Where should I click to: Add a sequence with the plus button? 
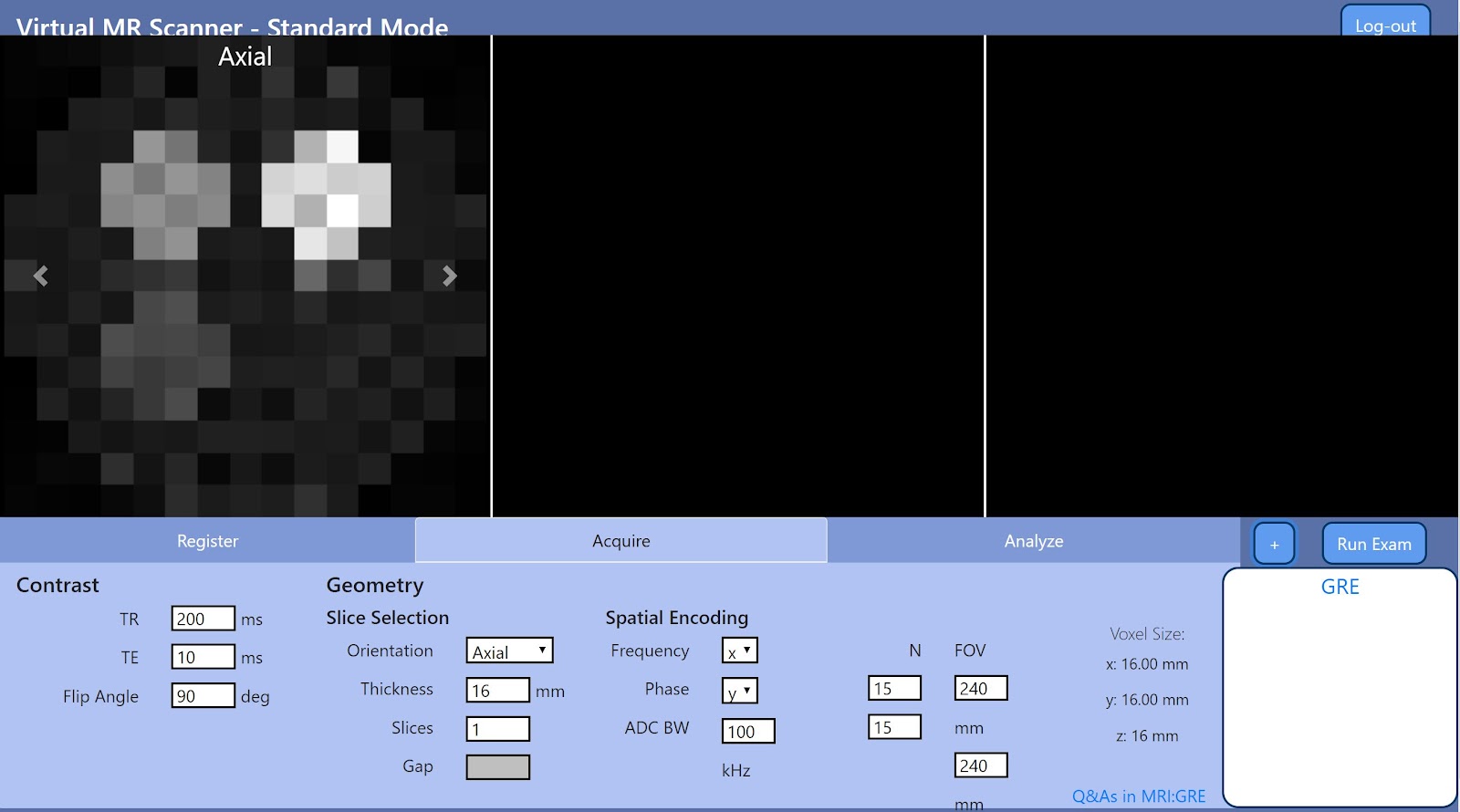click(x=1274, y=544)
